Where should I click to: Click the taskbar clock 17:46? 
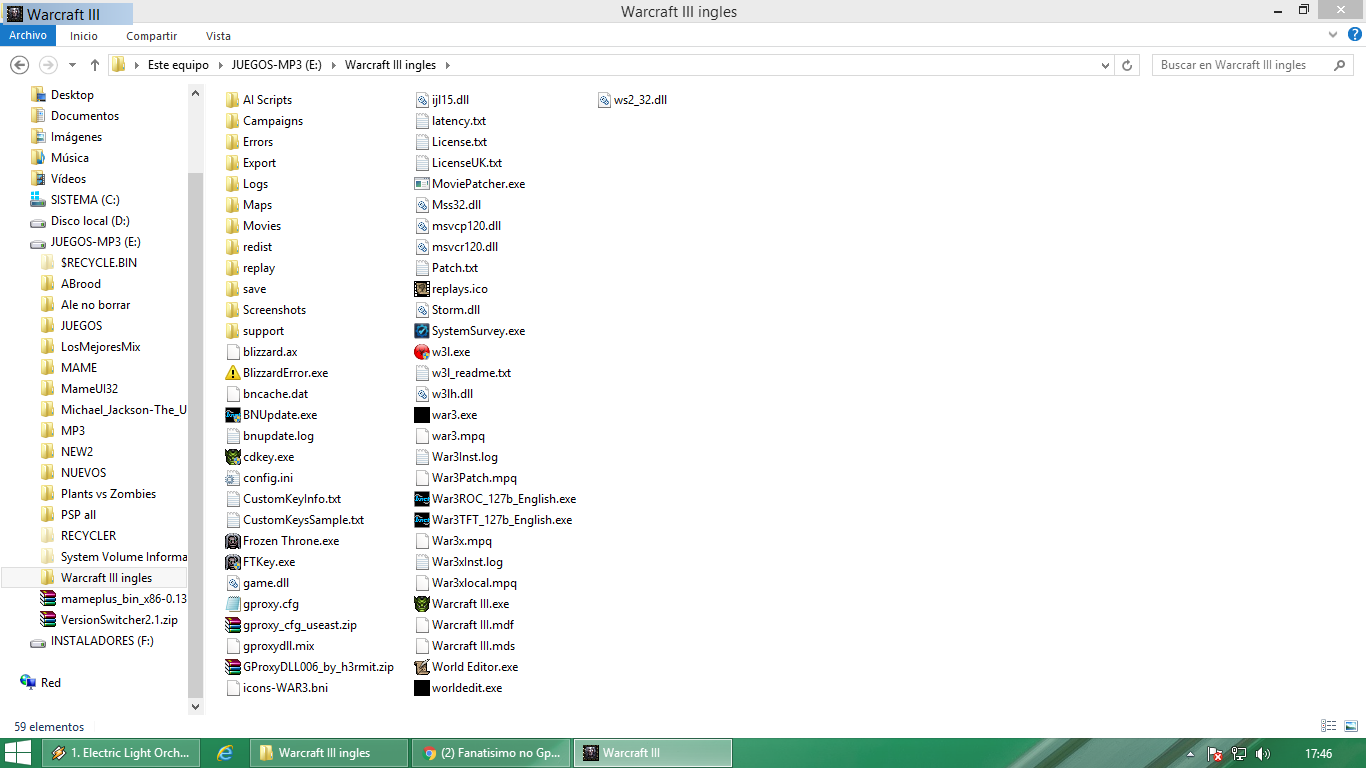pyautogui.click(x=1318, y=754)
